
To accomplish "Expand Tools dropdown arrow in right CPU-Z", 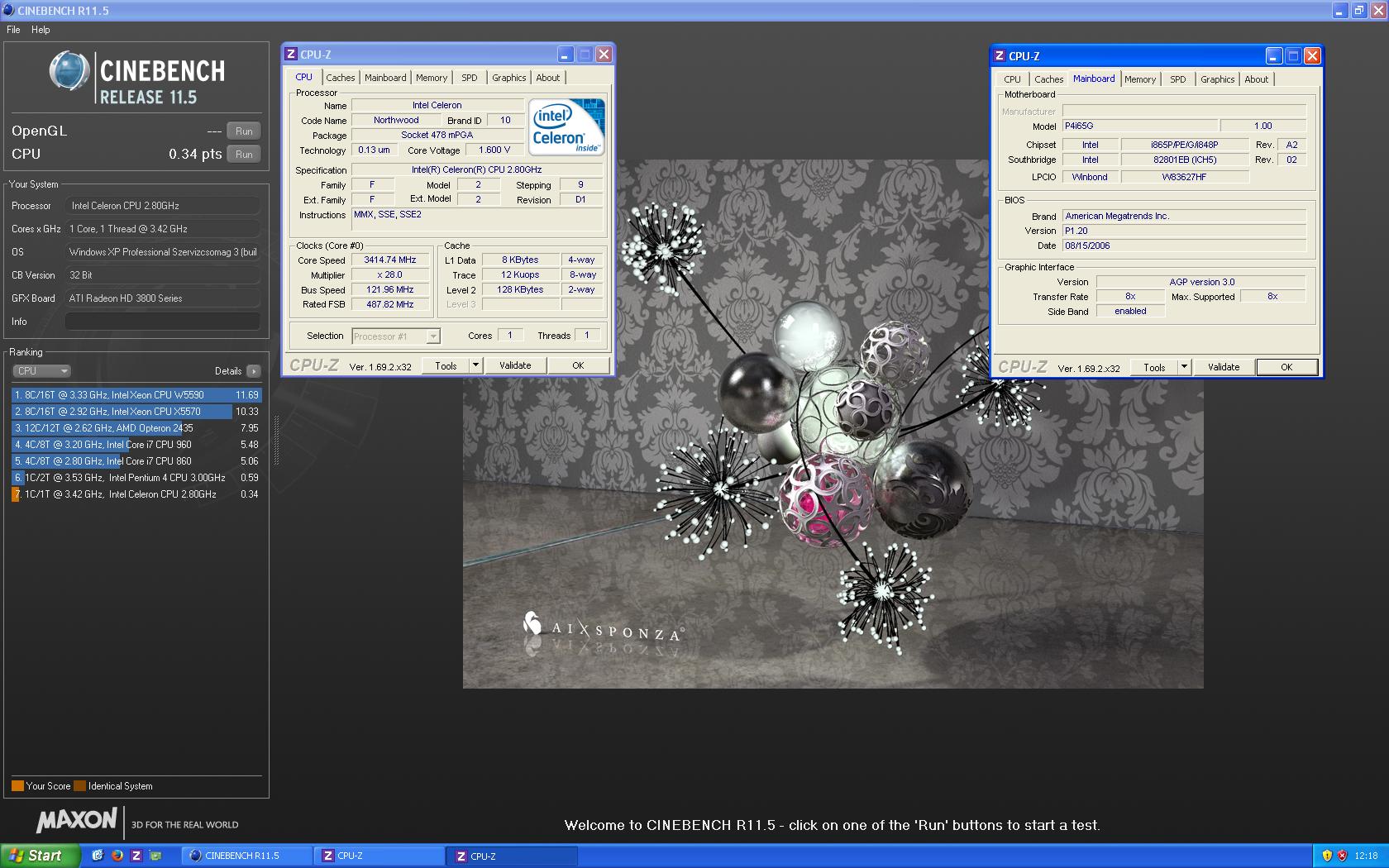I will [x=1184, y=367].
